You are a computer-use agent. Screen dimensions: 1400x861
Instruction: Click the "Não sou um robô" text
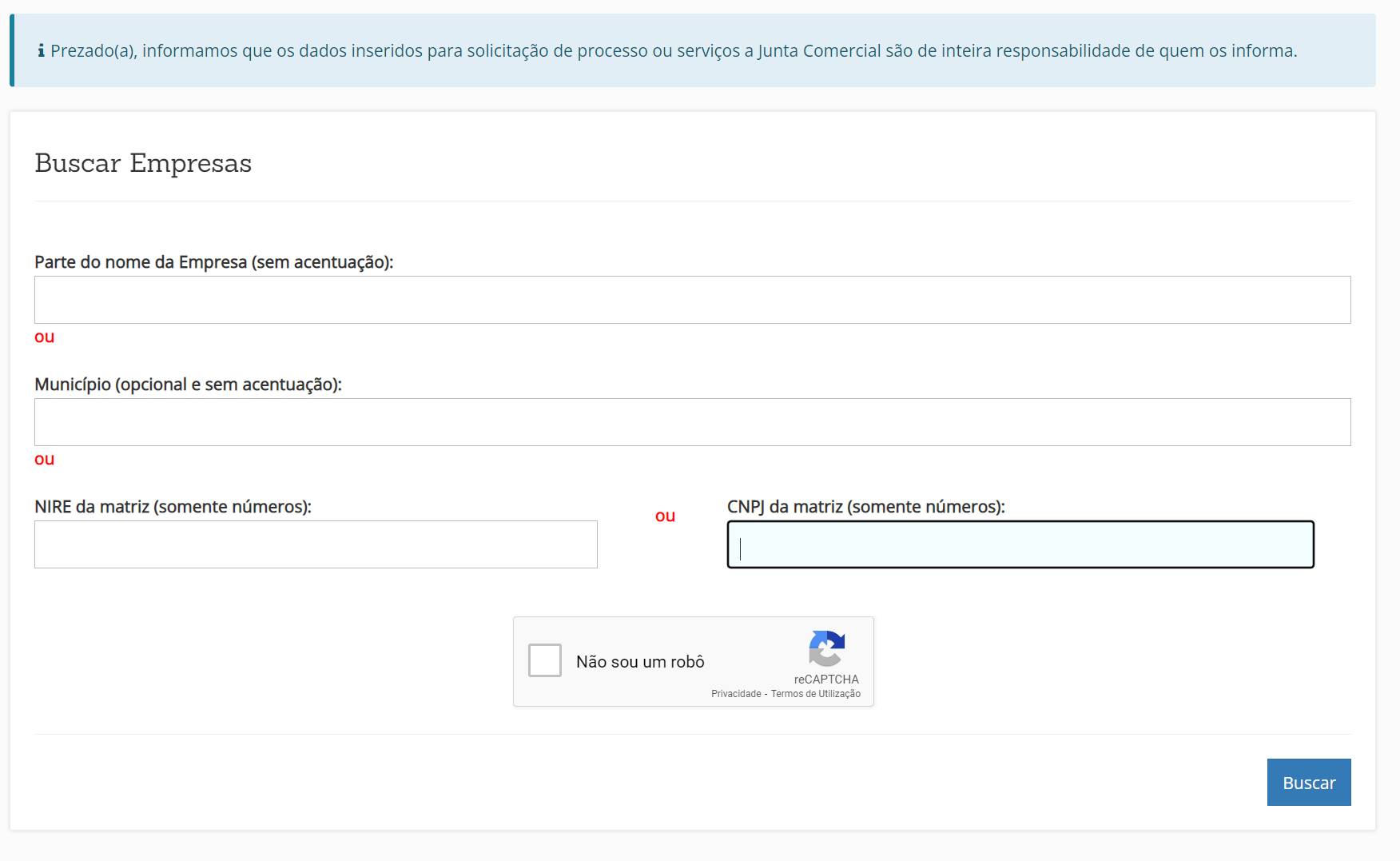pos(640,662)
